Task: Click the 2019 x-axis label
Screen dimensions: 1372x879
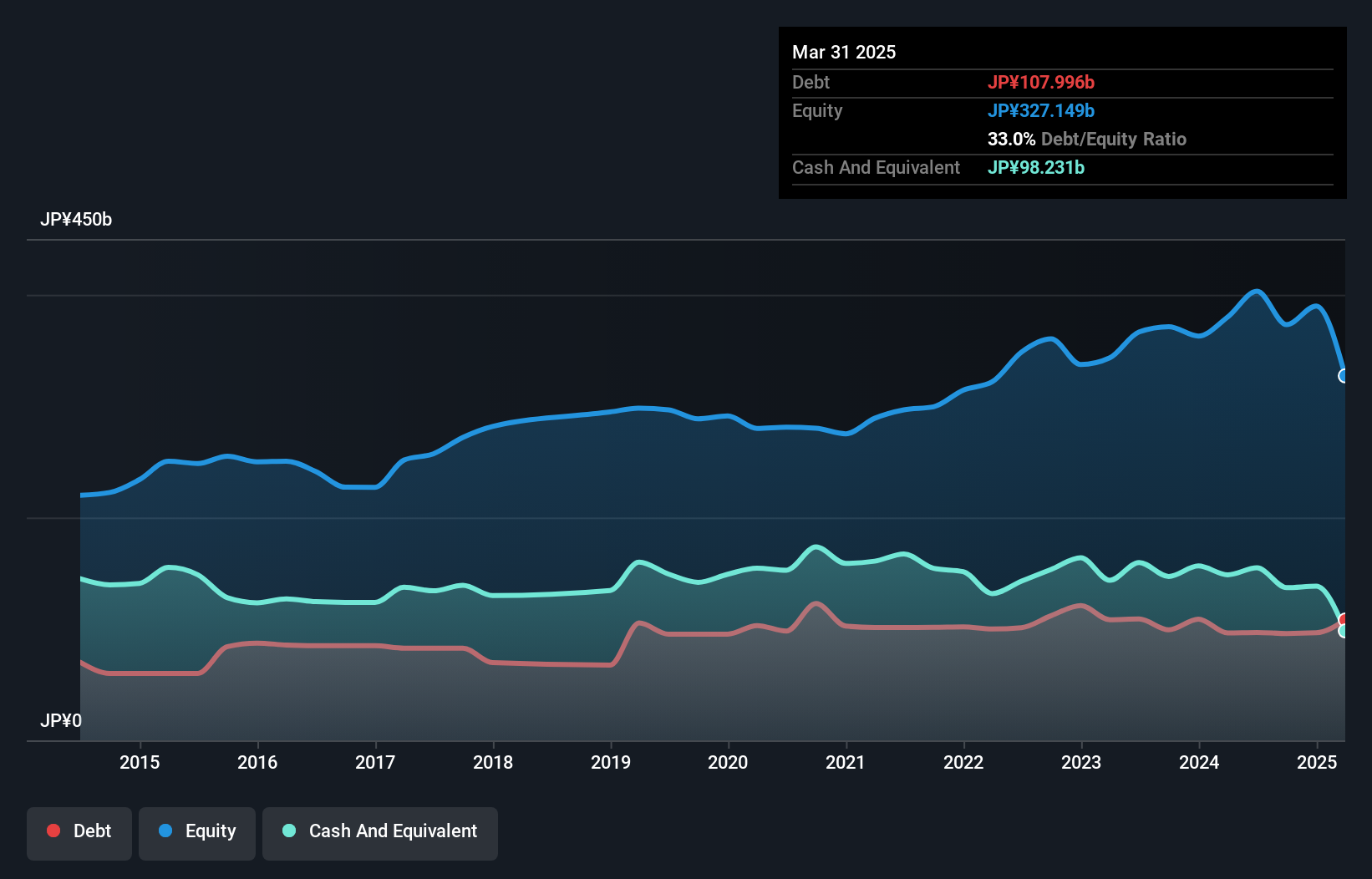Action: coord(611,762)
